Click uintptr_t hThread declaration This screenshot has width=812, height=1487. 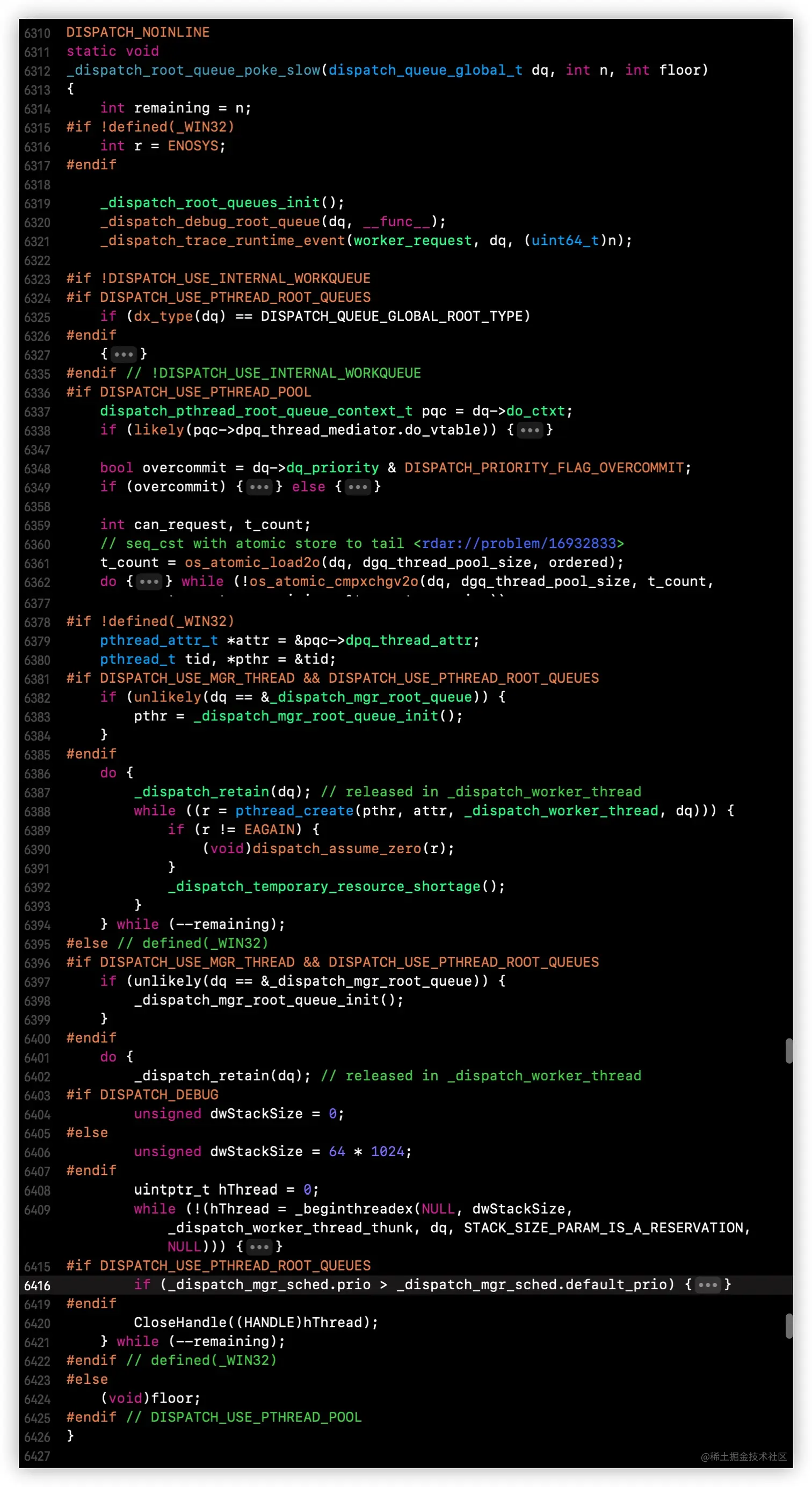(x=226, y=1190)
